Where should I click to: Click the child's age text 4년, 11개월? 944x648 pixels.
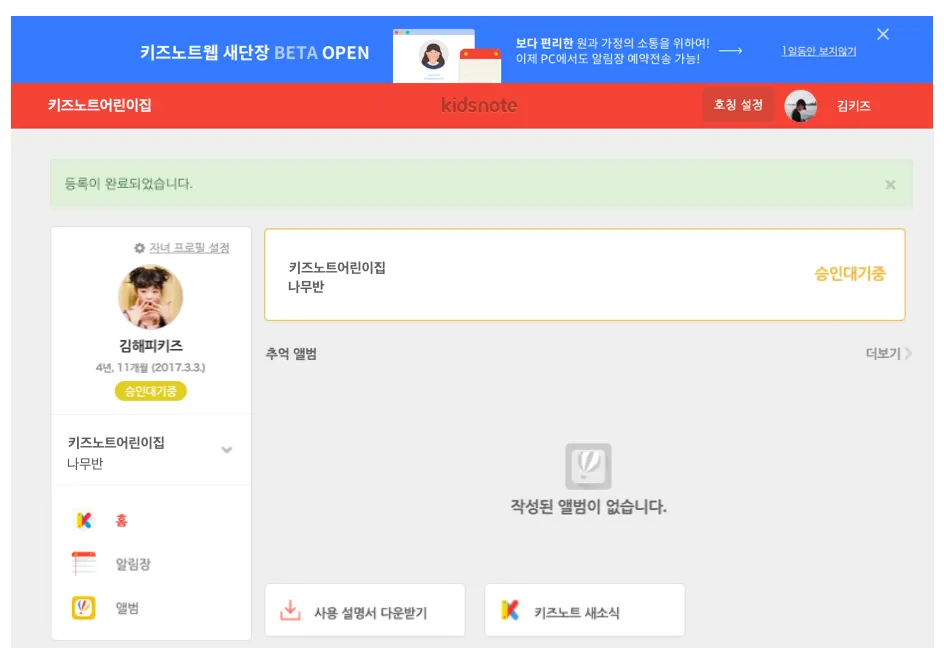[151, 367]
